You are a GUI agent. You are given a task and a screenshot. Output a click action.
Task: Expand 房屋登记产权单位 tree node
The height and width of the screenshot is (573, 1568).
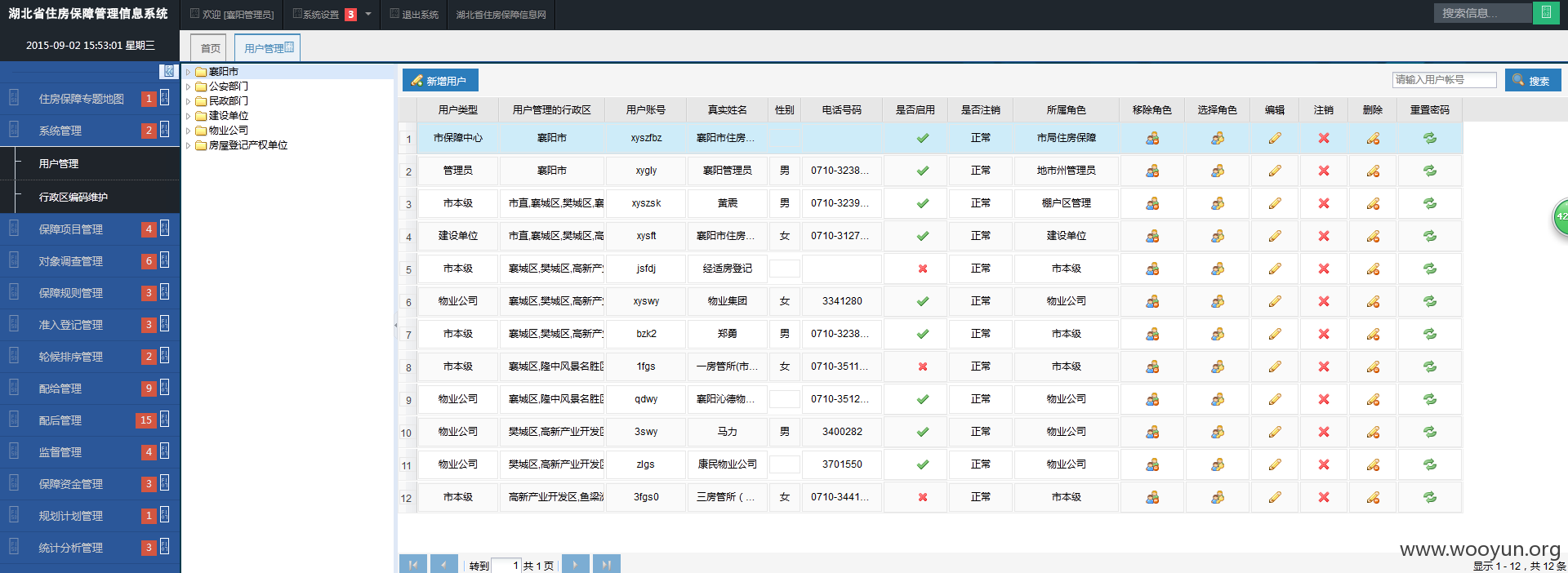coord(188,145)
